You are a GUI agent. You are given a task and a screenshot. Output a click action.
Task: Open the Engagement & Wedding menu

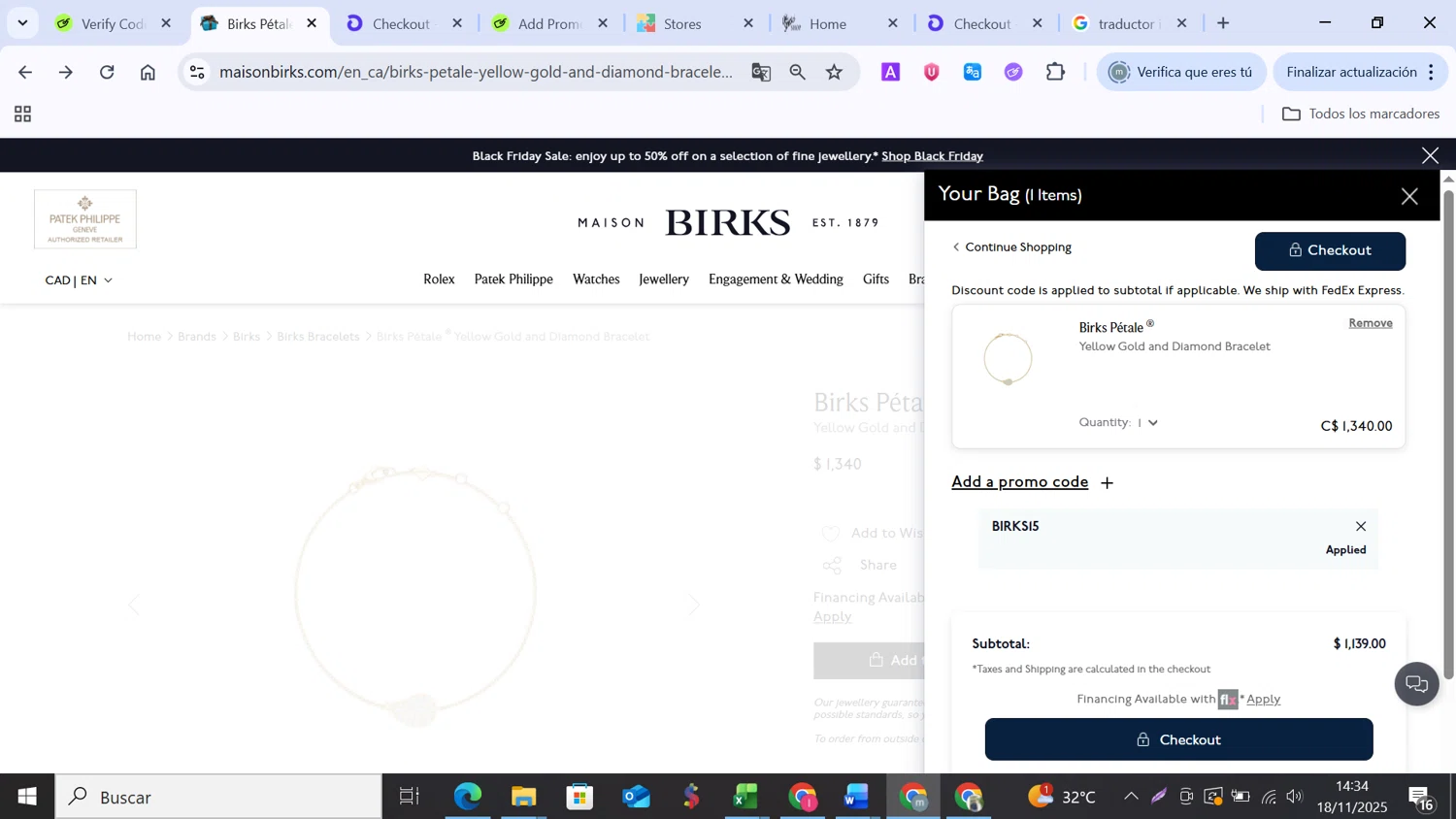tap(776, 279)
